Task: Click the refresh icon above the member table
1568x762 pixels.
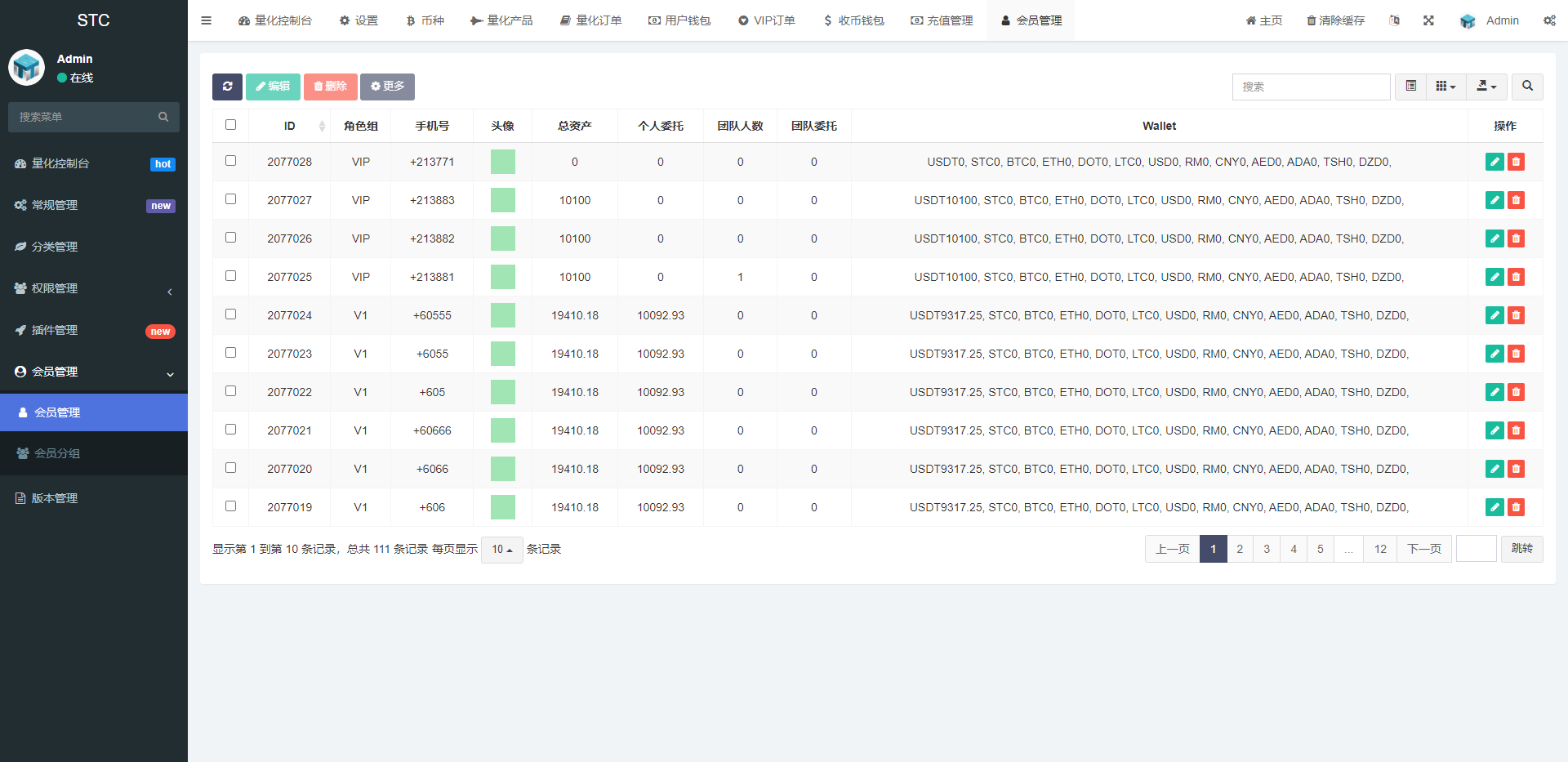Action: point(227,87)
